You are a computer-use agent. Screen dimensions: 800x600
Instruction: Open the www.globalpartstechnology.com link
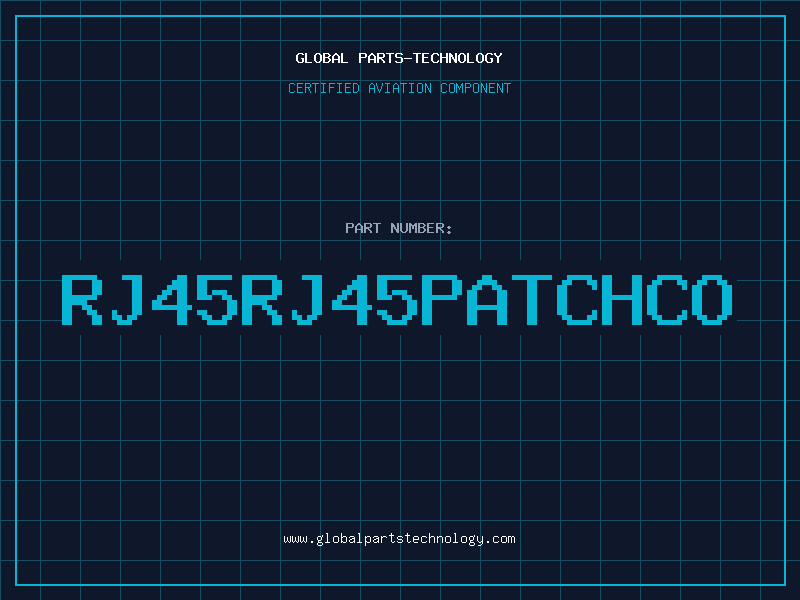pos(399,539)
